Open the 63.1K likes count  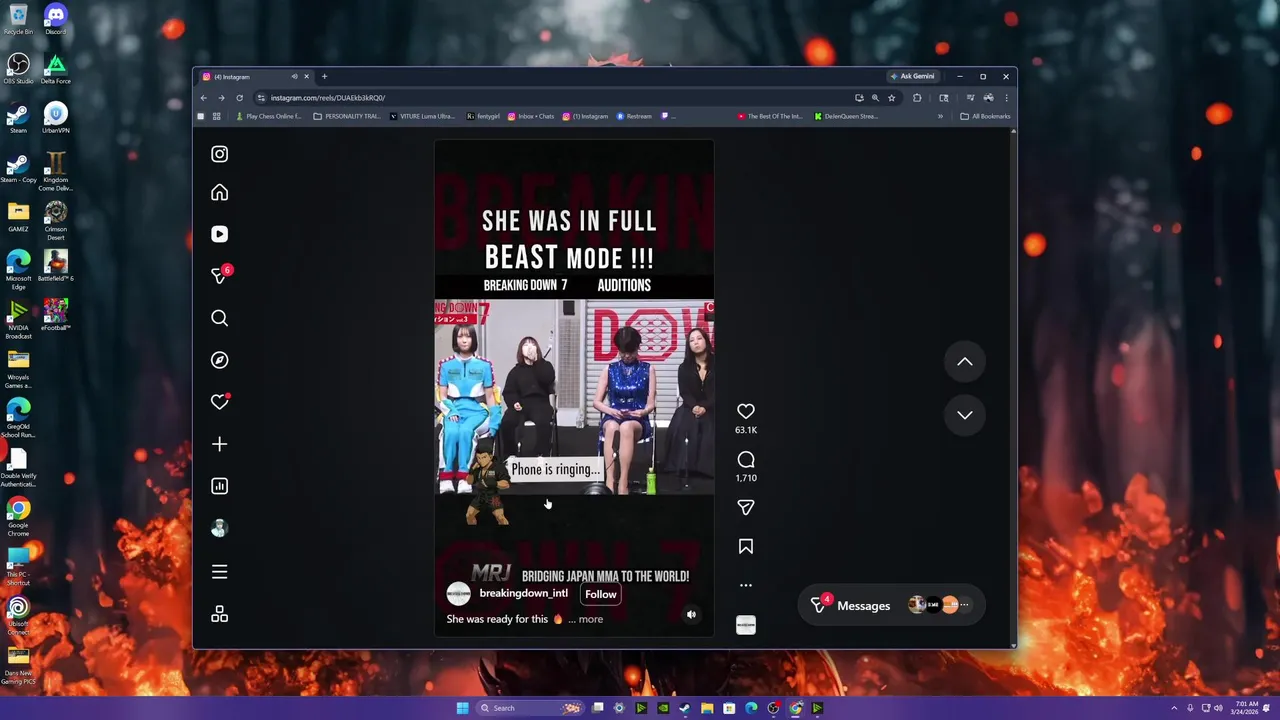click(746, 430)
